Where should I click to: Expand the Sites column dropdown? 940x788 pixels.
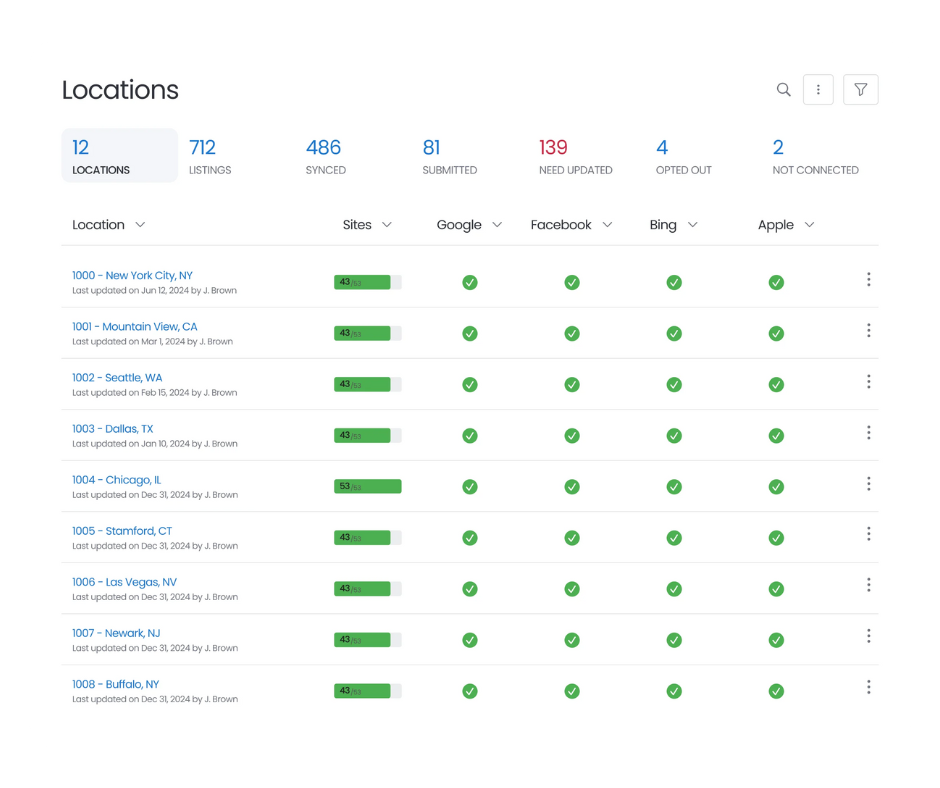[x=387, y=225]
